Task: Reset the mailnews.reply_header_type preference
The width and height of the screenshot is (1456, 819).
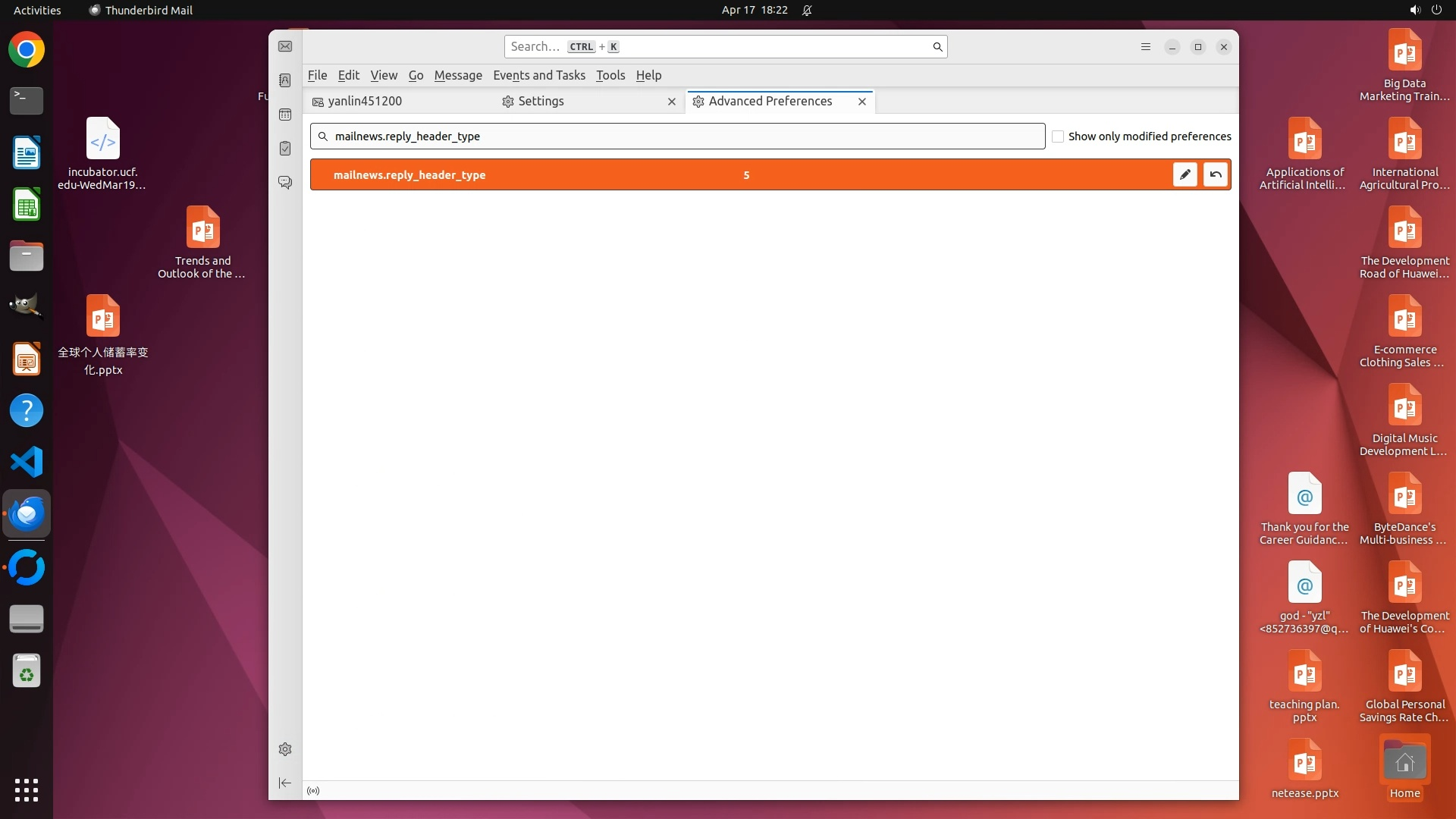Action: [1216, 174]
